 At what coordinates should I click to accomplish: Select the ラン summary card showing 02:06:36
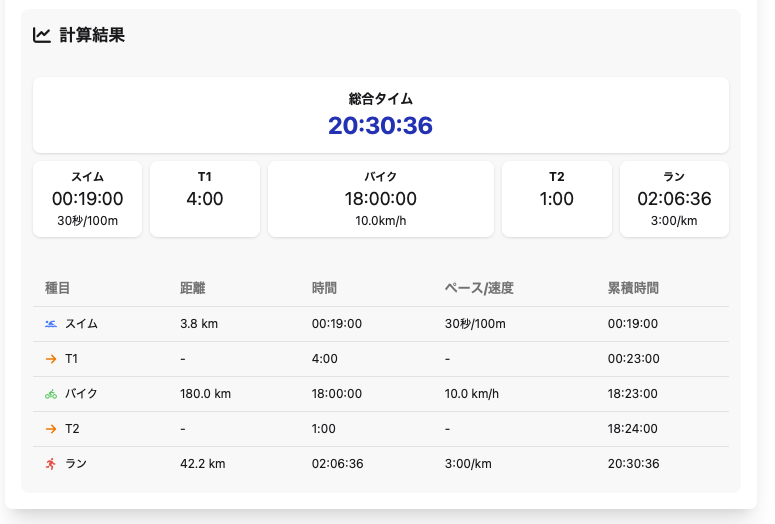674,199
